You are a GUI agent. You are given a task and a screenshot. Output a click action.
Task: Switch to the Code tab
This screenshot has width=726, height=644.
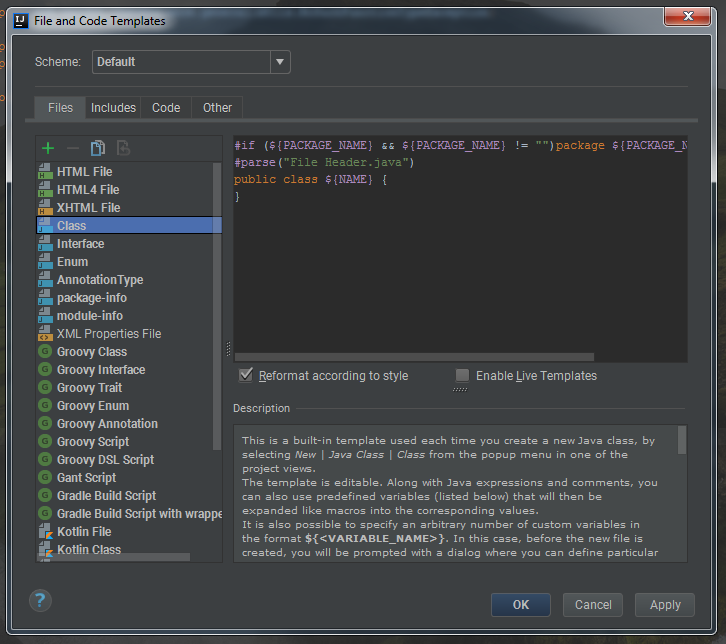166,108
